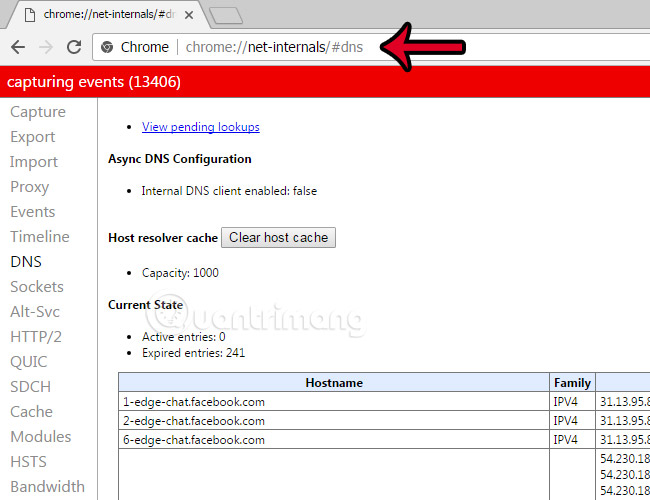Open the Import section
650x500 pixels.
(34, 162)
